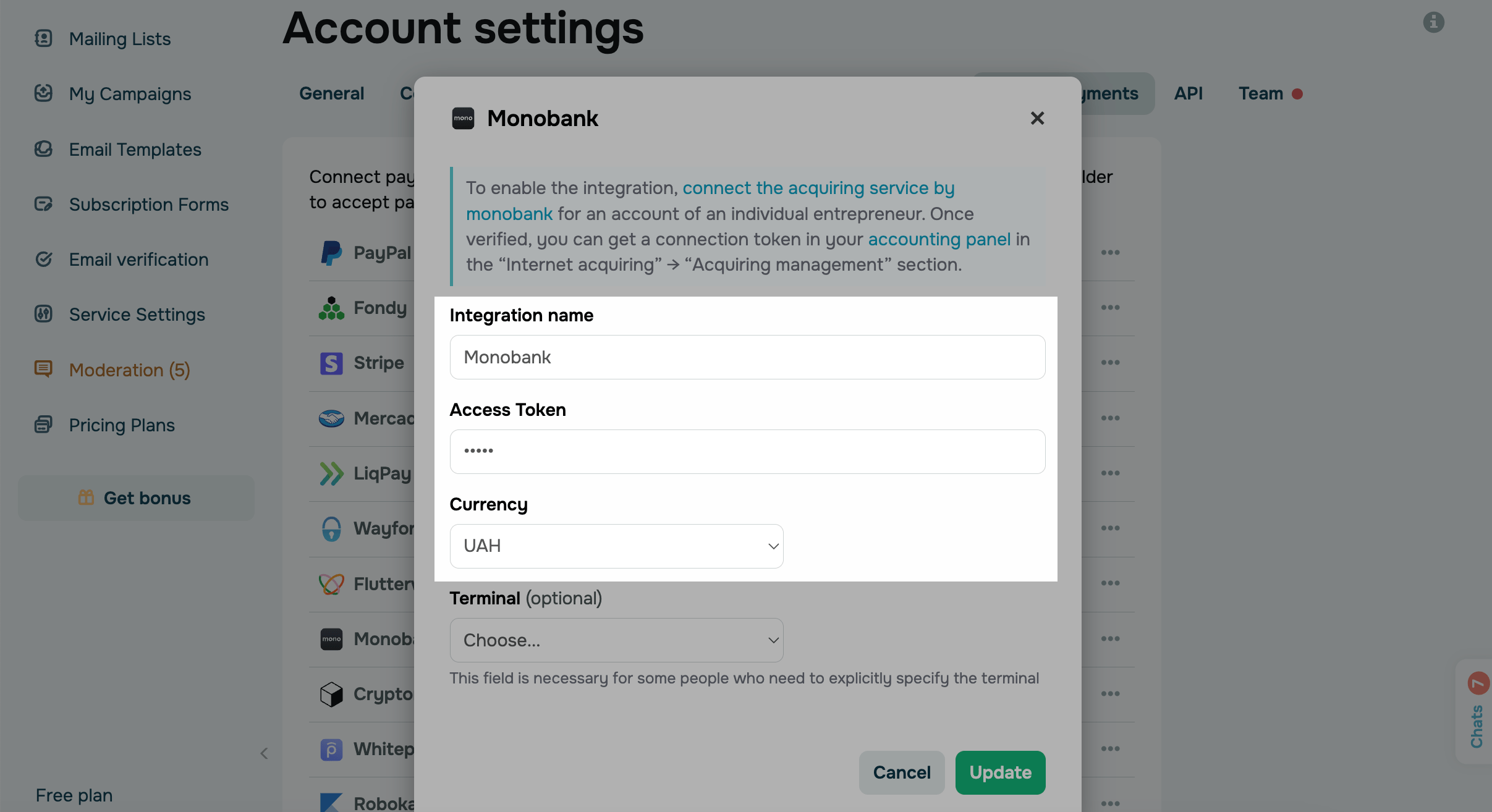Collapse the sidebar with the chevron arrow
1492x812 pixels.
tap(264, 753)
